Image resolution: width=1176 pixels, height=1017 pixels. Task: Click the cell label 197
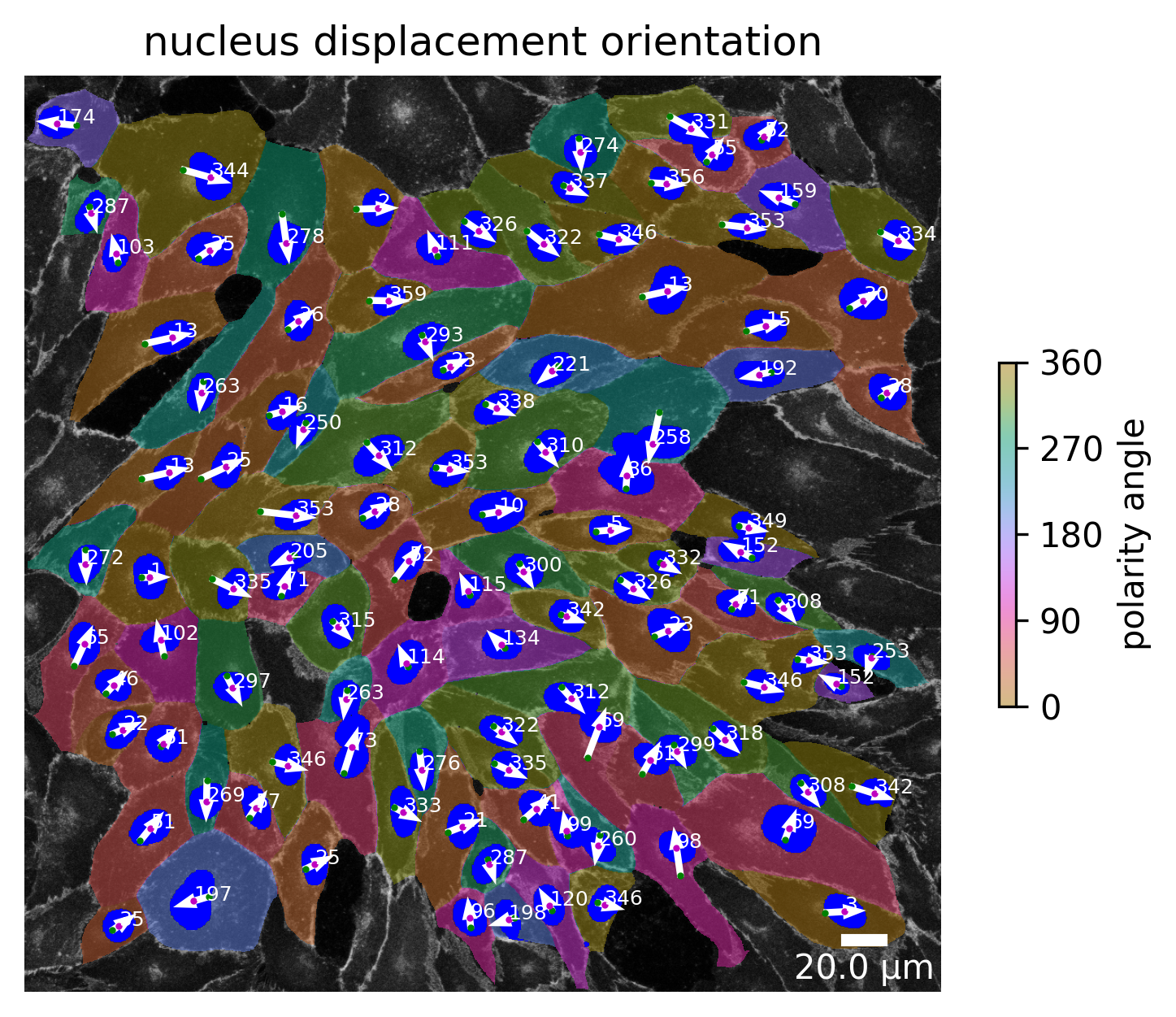pyautogui.click(x=214, y=894)
